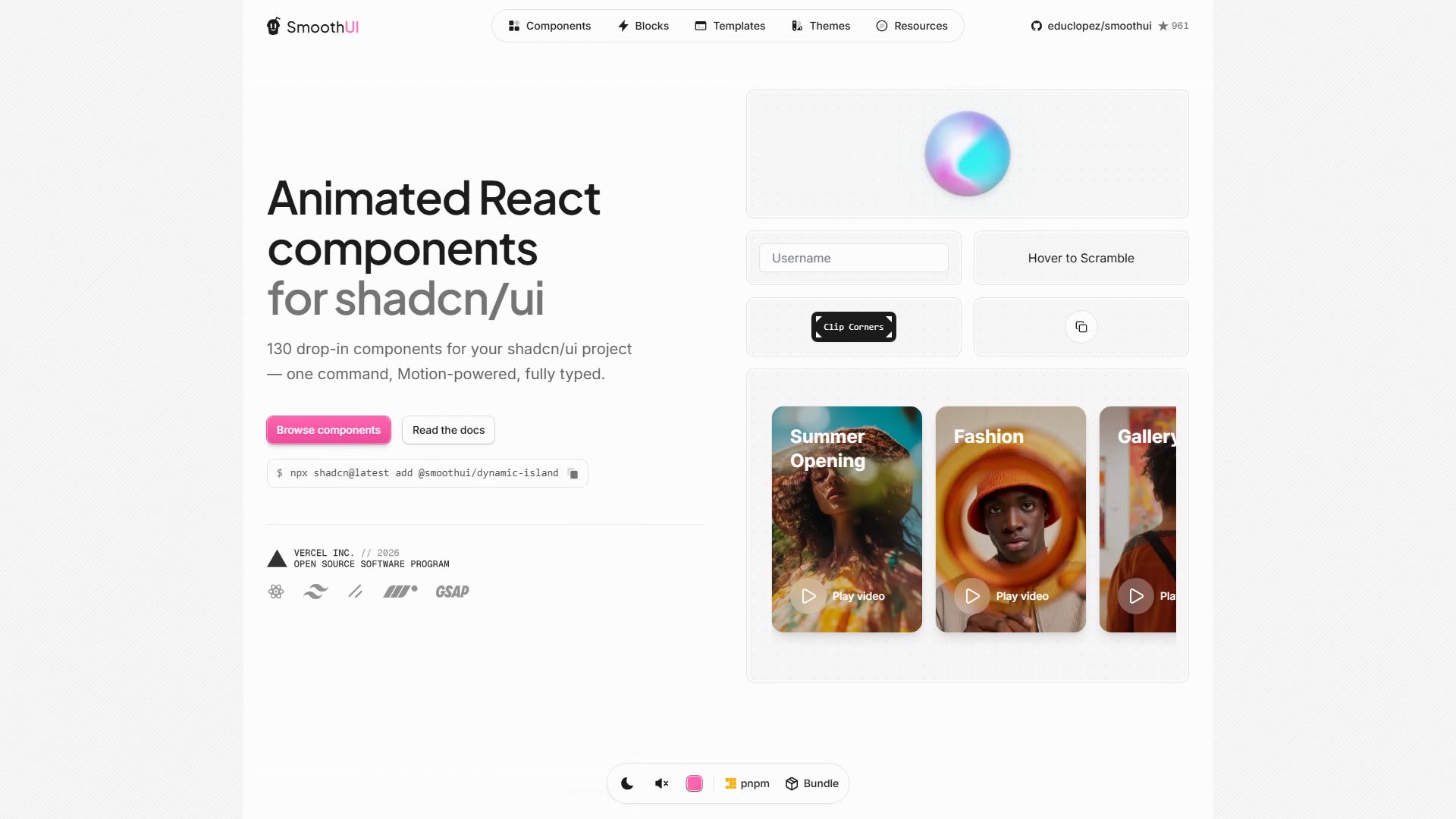Click the 961 GitHub star count
The image size is (1456, 819).
click(x=1173, y=26)
